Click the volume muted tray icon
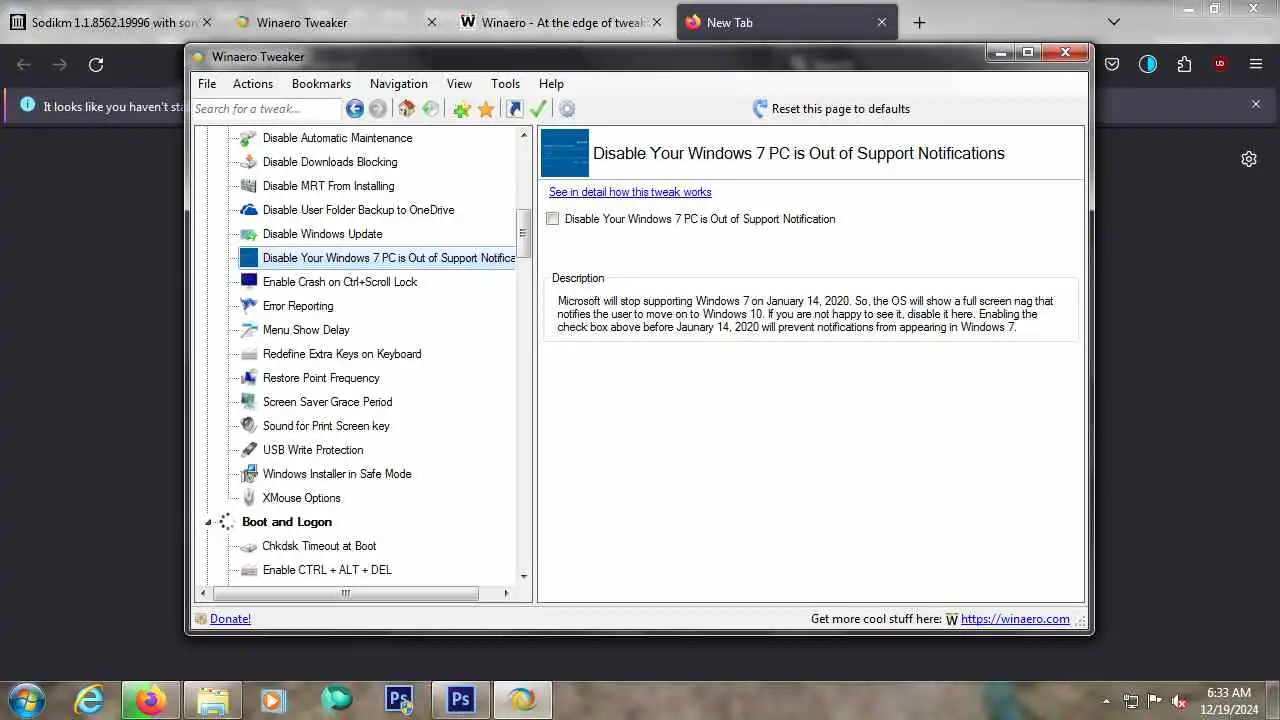 pyautogui.click(x=1179, y=701)
